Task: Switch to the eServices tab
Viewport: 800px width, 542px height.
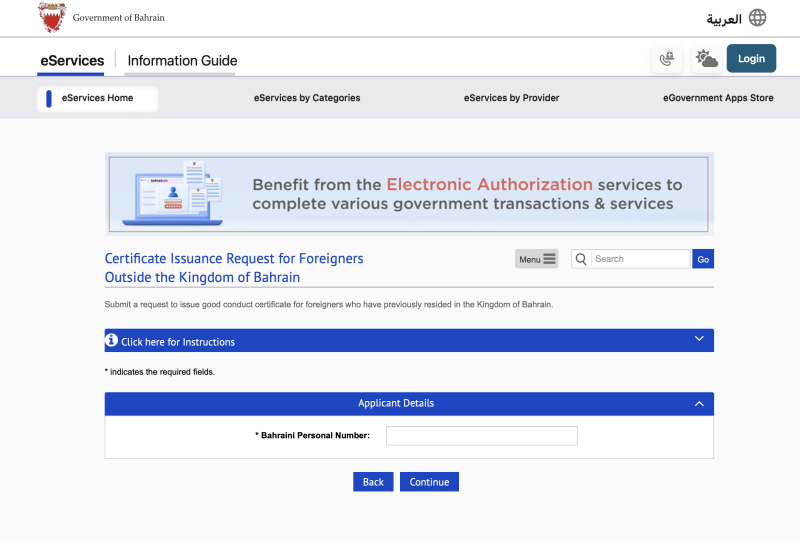Action: click(72, 61)
